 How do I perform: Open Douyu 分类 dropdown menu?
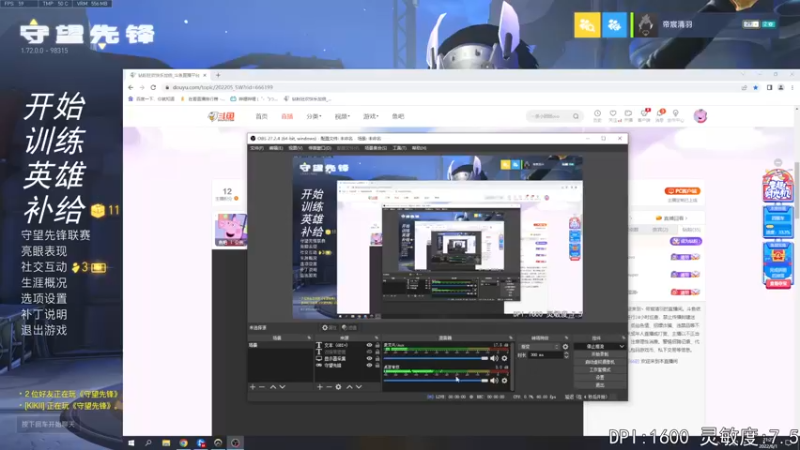pyautogui.click(x=314, y=116)
